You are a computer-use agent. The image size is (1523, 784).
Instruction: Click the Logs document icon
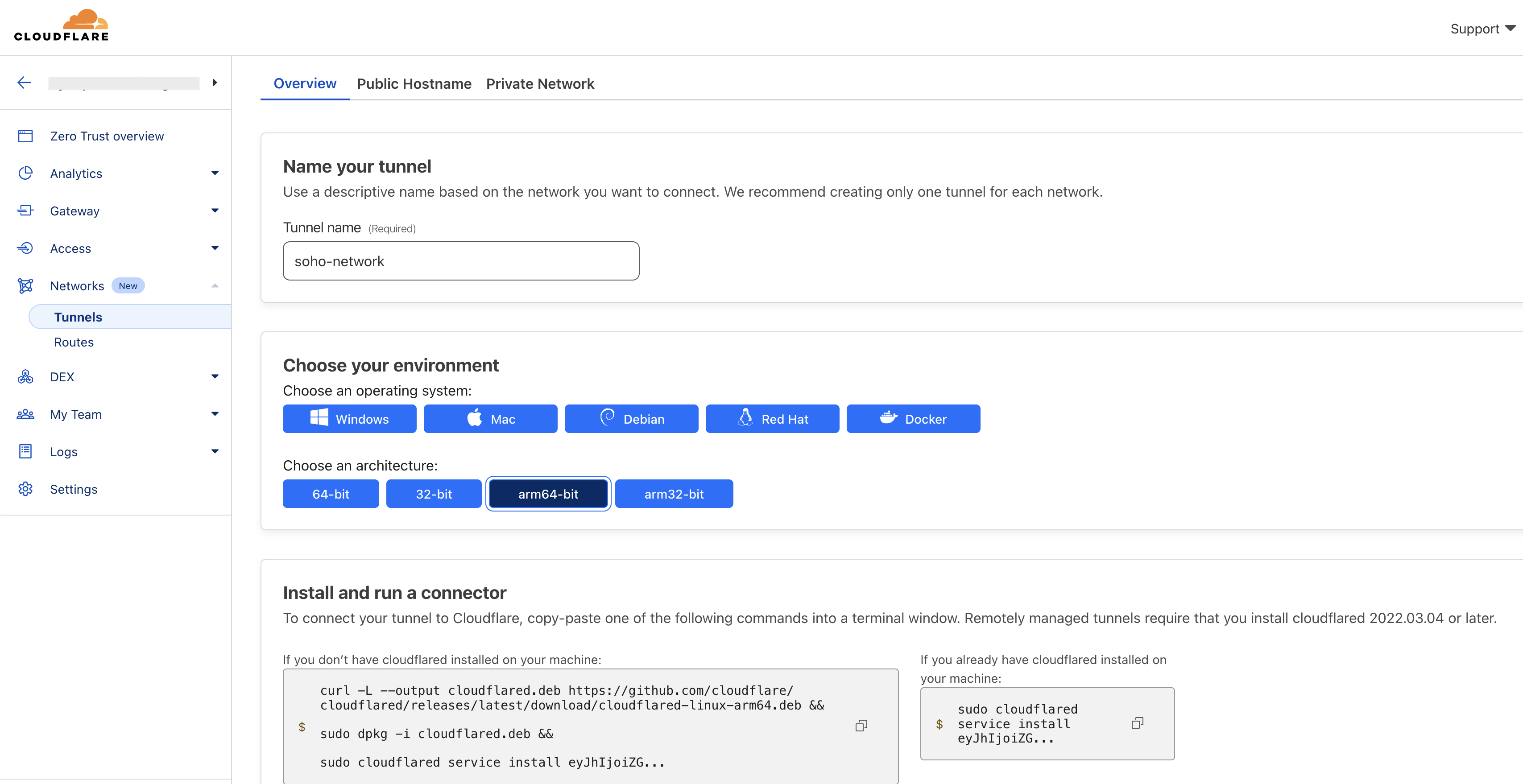pos(25,451)
